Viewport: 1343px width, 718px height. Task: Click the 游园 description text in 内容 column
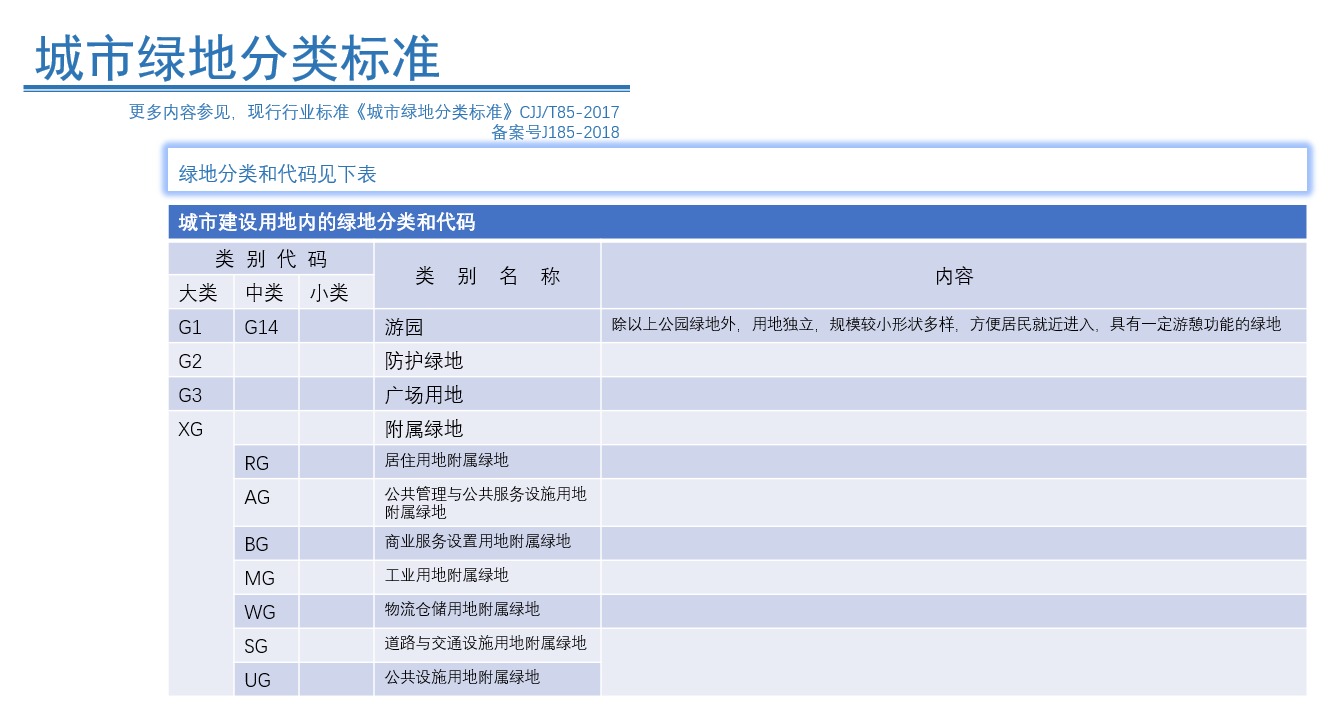click(950, 324)
